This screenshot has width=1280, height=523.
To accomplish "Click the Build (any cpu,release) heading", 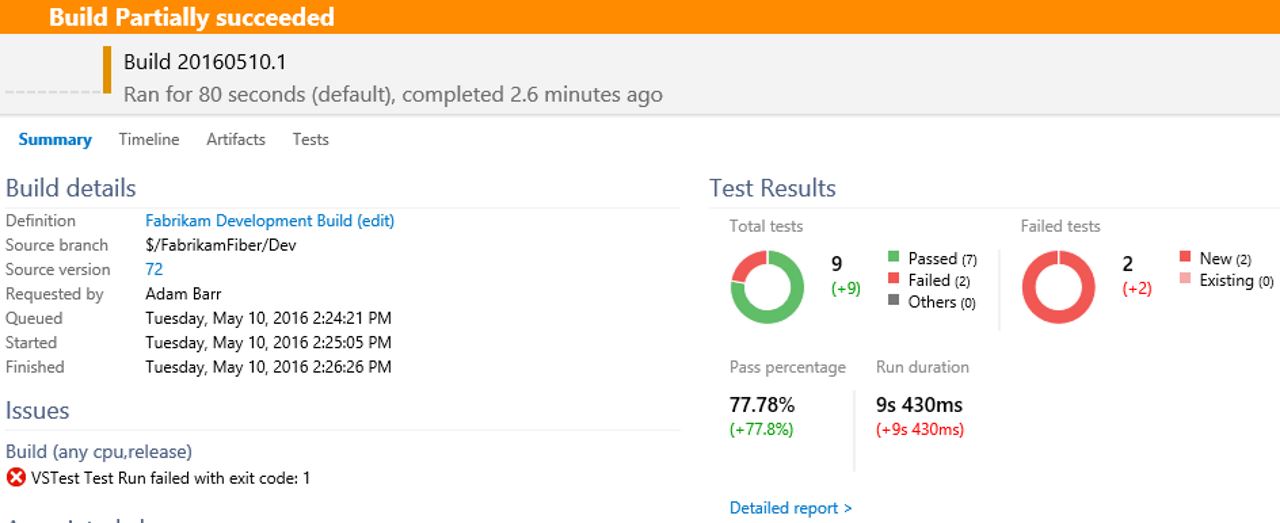I will 99,452.
